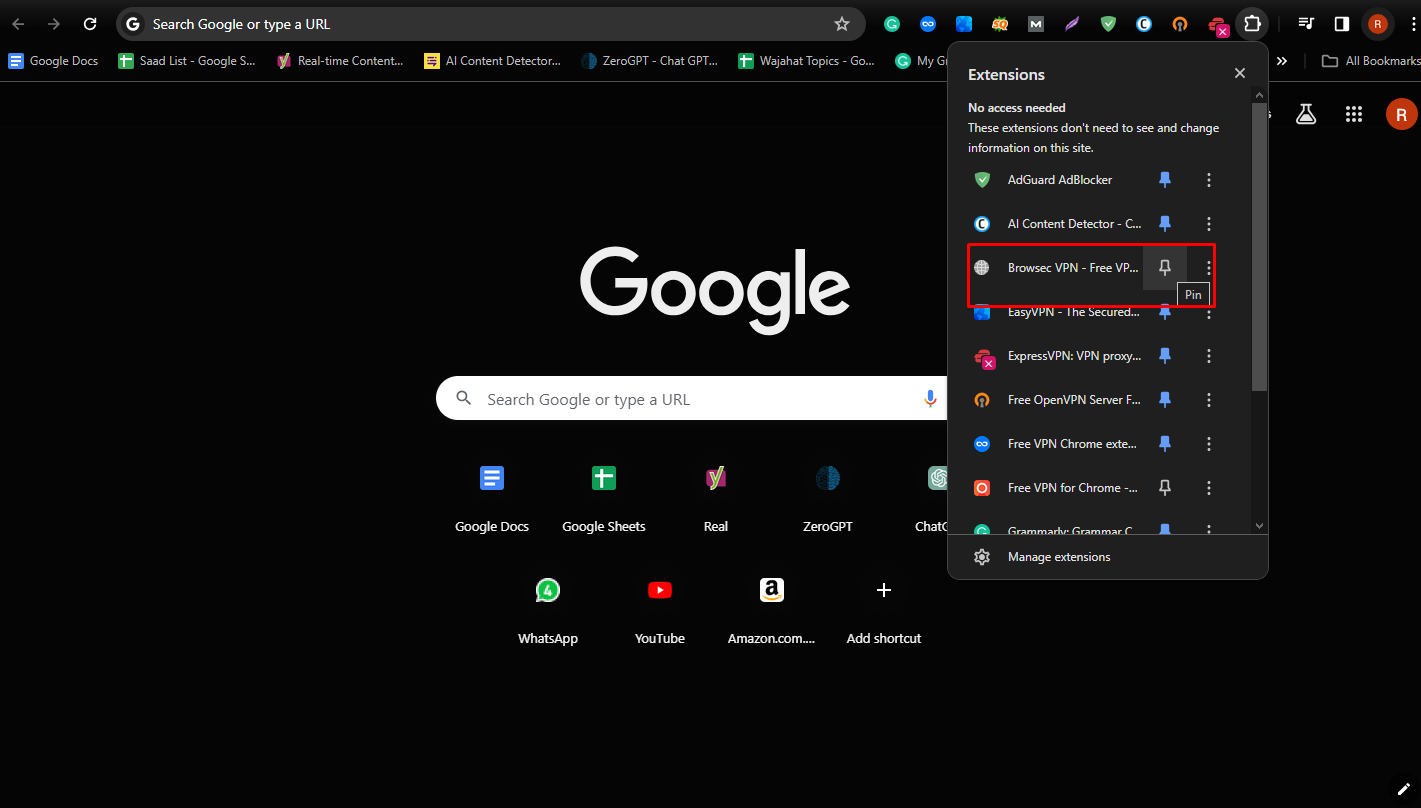Viewport: 1421px width, 808px height.
Task: Open AI Content Detector icon in toolbar
Action: pyautogui.click(x=1144, y=24)
